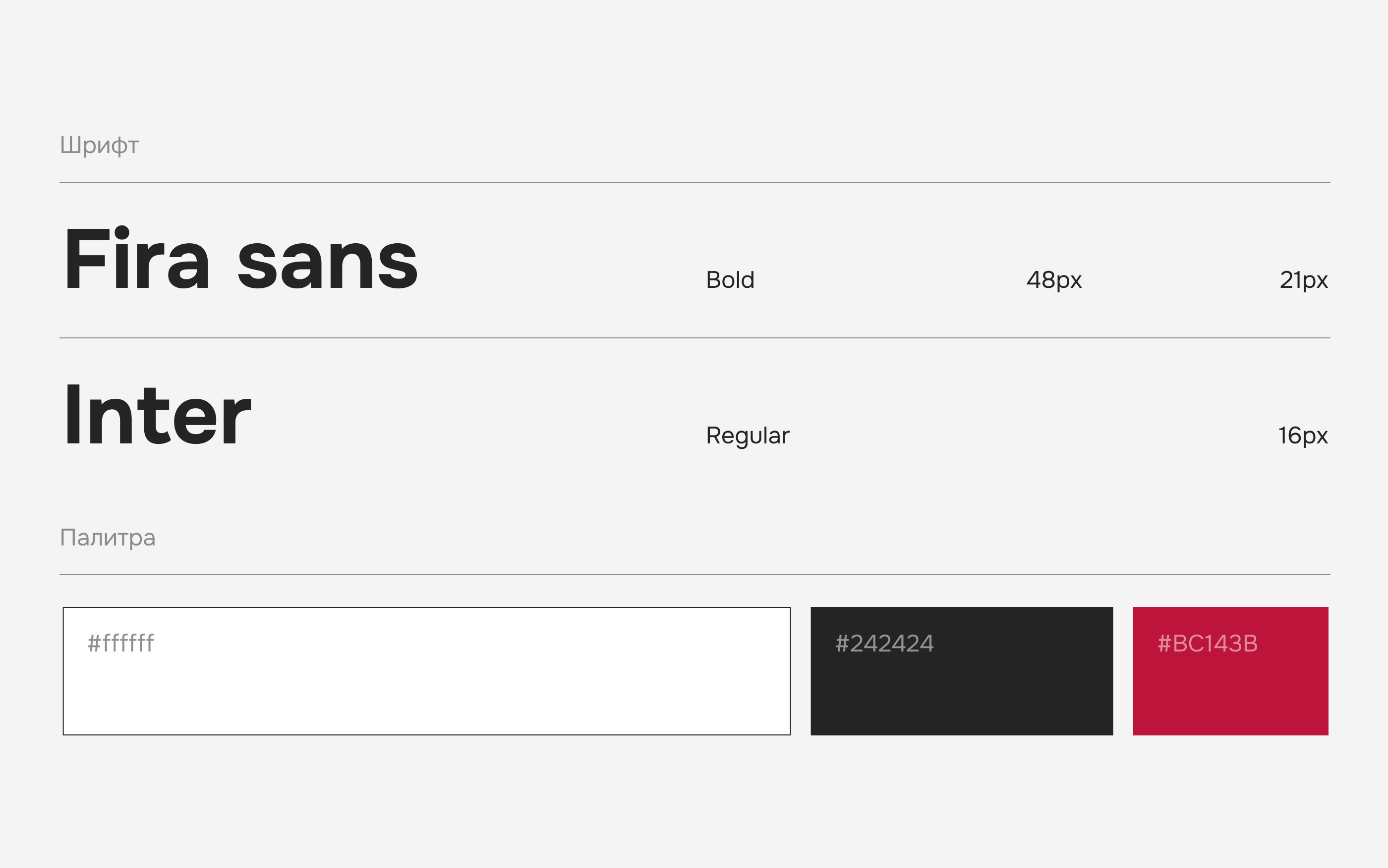1388x868 pixels.
Task: Click the #ffffff hex code text
Action: click(x=120, y=644)
